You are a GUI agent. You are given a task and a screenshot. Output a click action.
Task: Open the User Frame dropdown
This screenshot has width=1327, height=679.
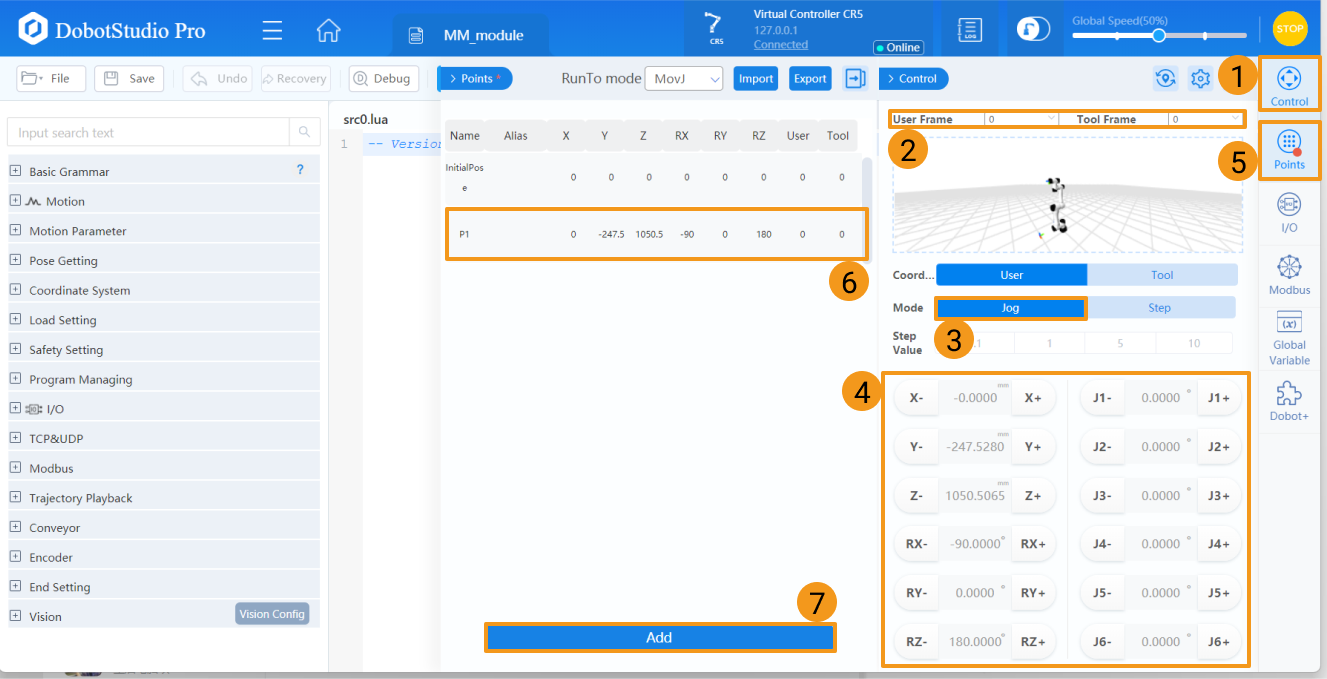[x=1020, y=119]
